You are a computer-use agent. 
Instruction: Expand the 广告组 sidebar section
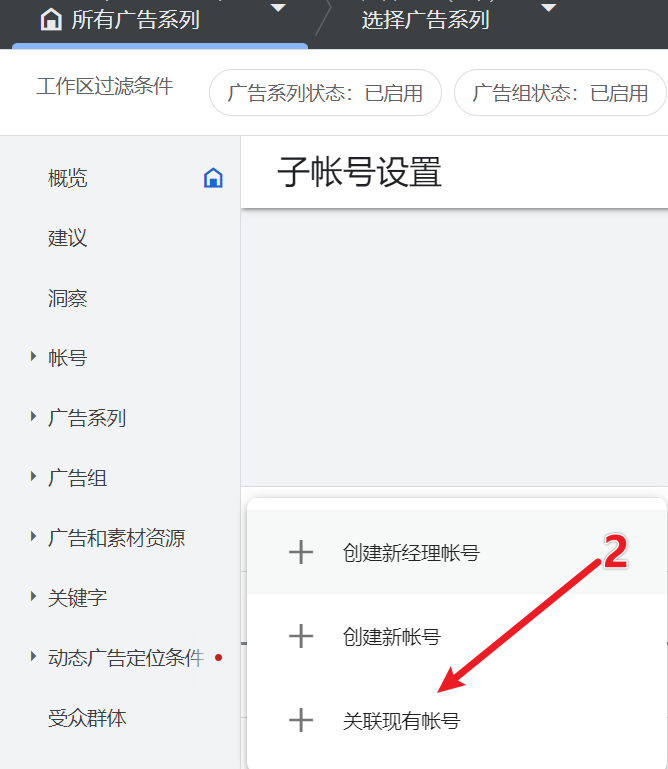coord(33,477)
